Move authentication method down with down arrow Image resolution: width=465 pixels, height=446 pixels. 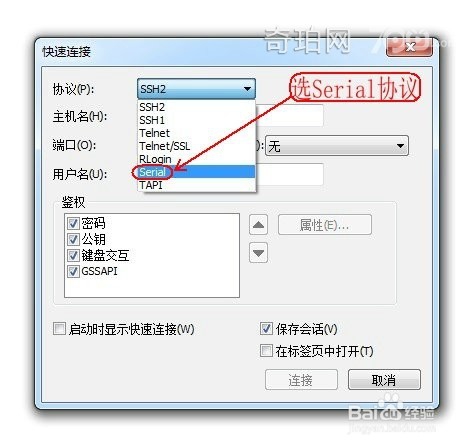point(258,253)
